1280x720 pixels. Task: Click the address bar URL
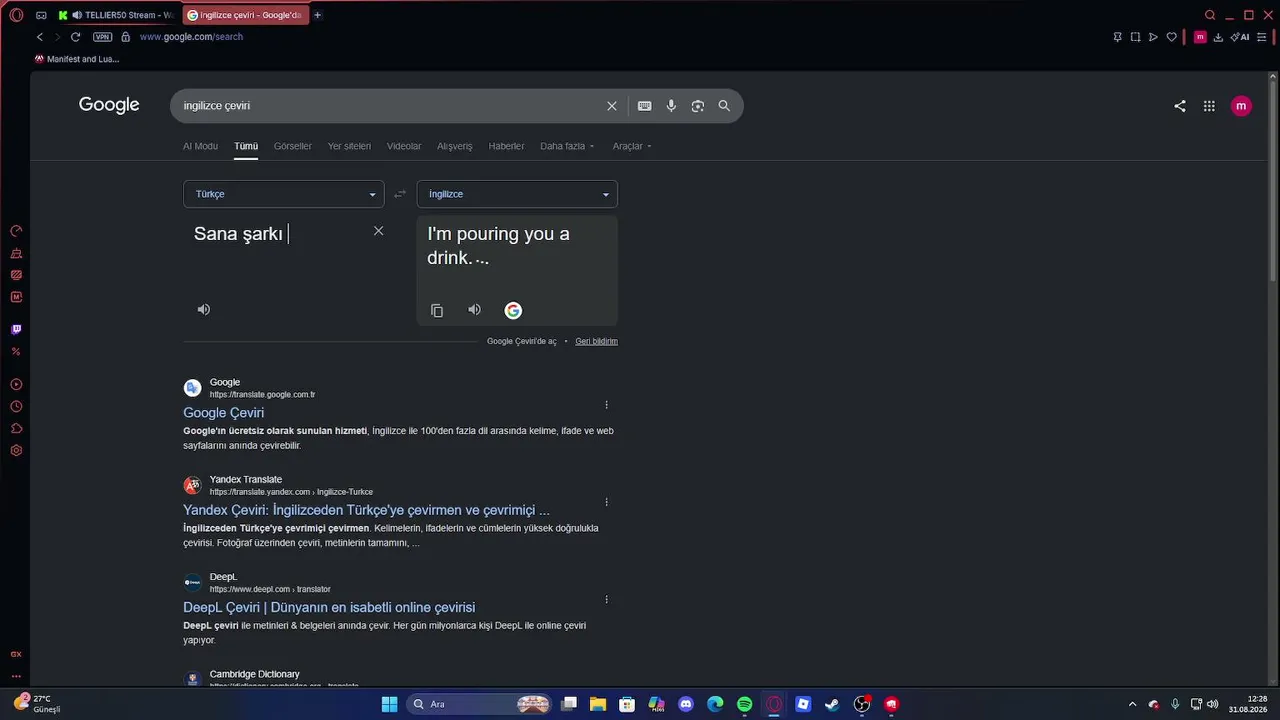coord(191,37)
